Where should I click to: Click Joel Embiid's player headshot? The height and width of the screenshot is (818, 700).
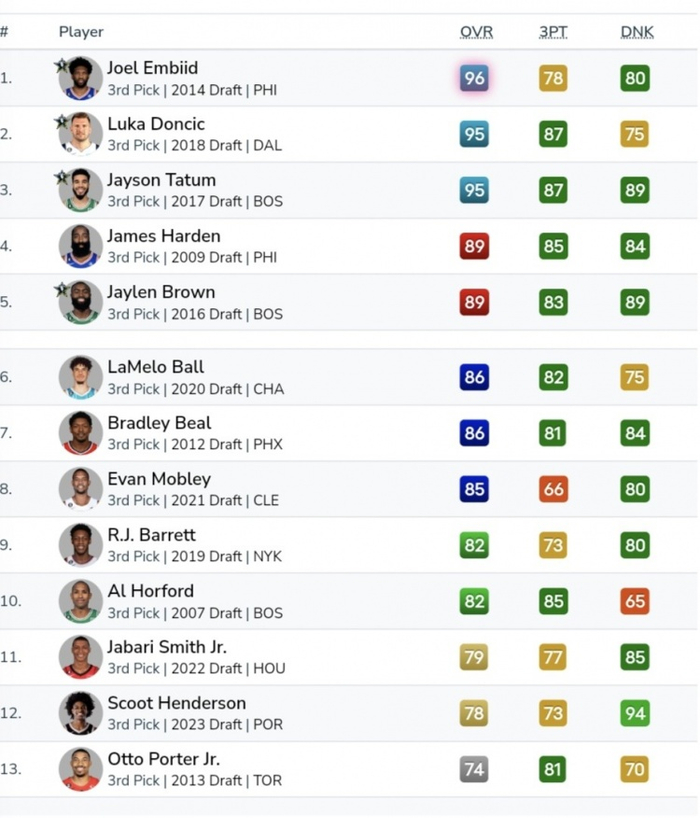(x=82, y=79)
